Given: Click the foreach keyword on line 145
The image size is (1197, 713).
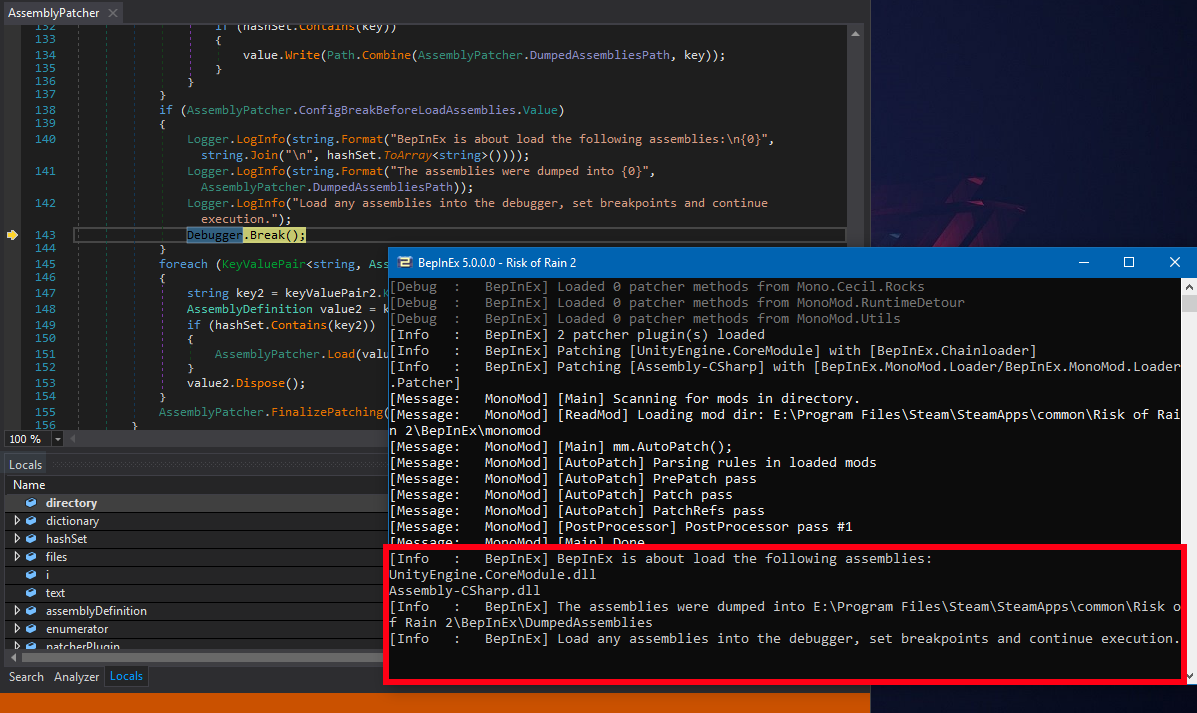Looking at the screenshot, I should coord(183,264).
